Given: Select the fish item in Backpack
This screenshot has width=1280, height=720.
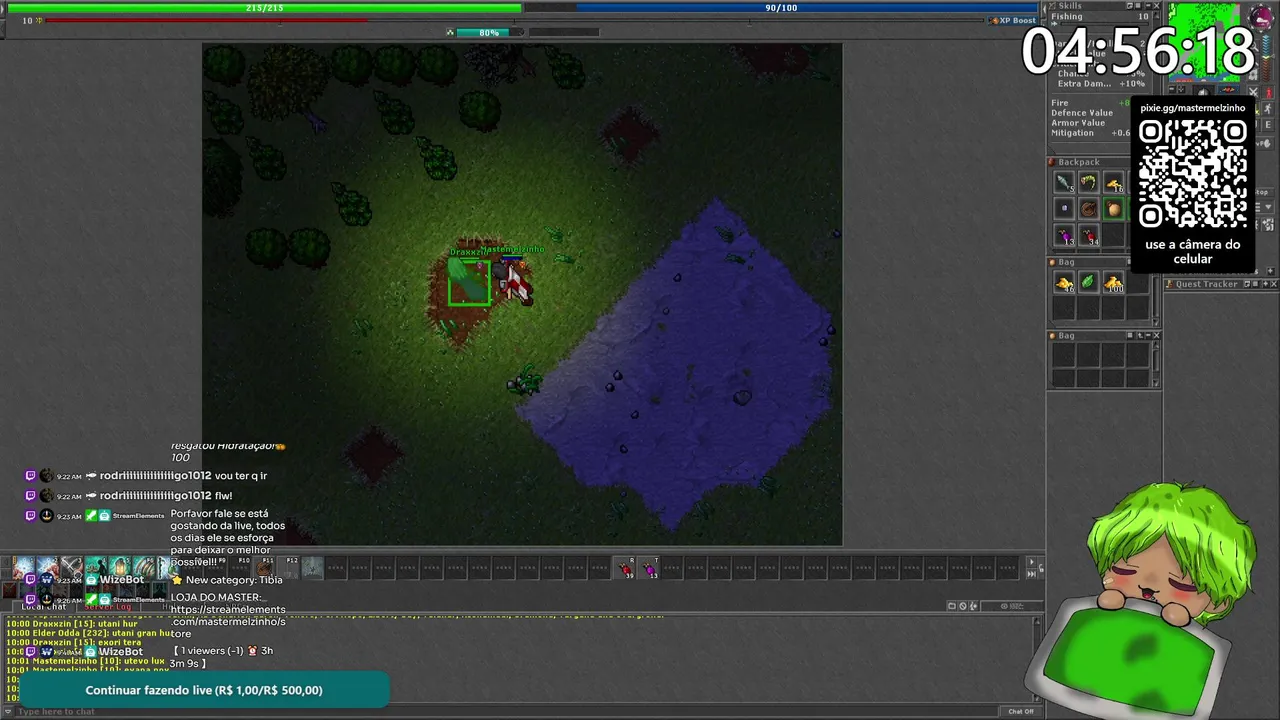Looking at the screenshot, I should pos(1064,182).
